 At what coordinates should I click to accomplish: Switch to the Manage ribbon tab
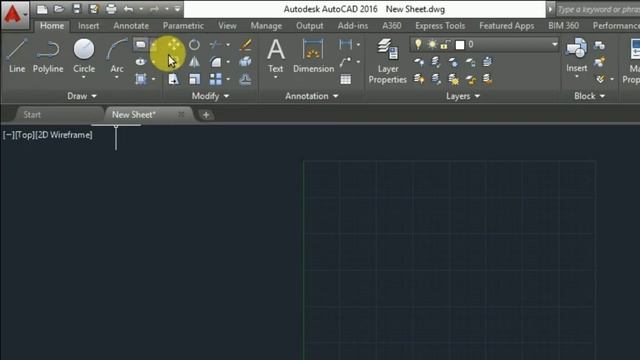point(266,26)
